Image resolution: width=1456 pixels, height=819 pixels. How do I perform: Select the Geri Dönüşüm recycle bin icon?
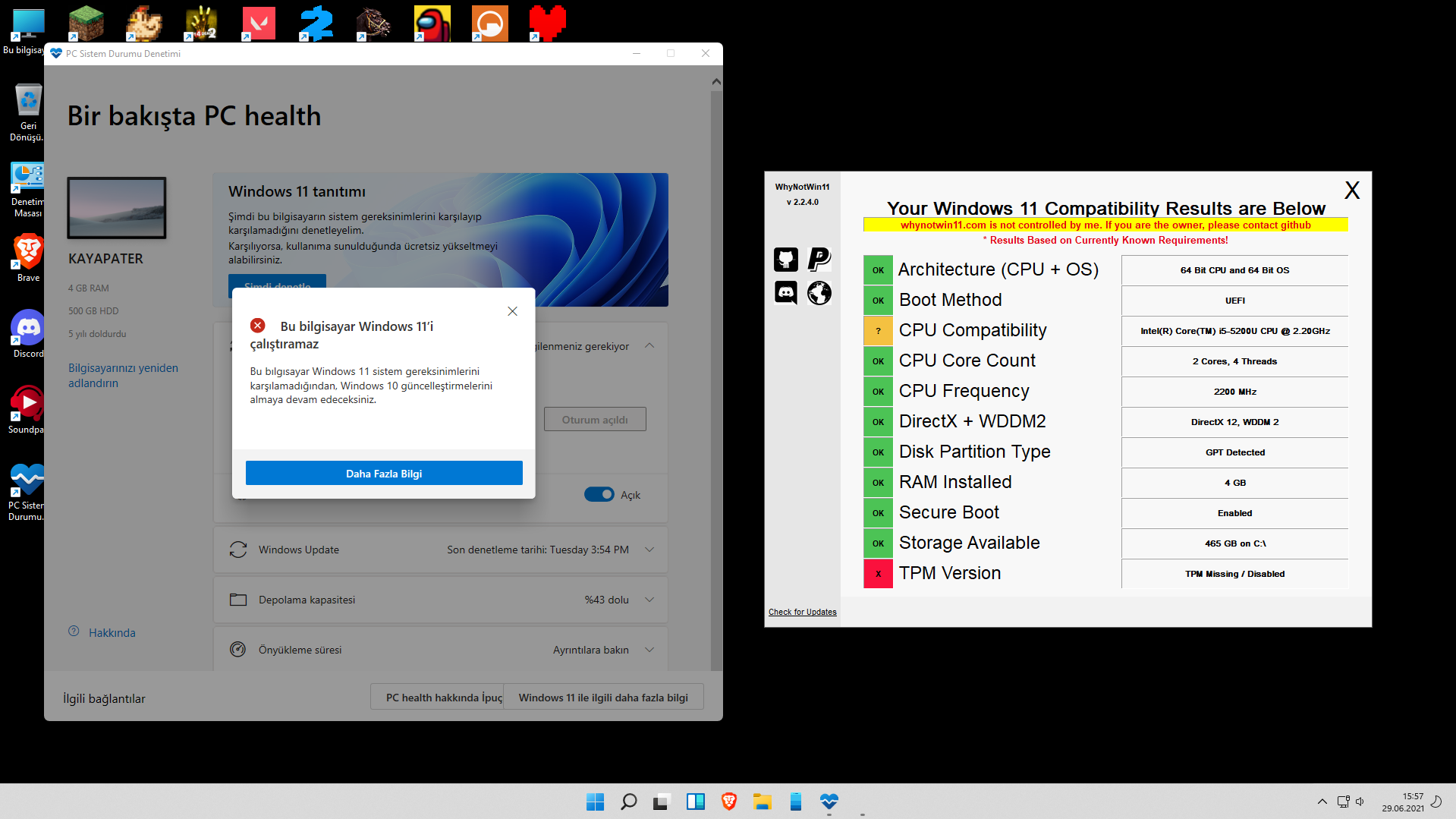[x=27, y=112]
